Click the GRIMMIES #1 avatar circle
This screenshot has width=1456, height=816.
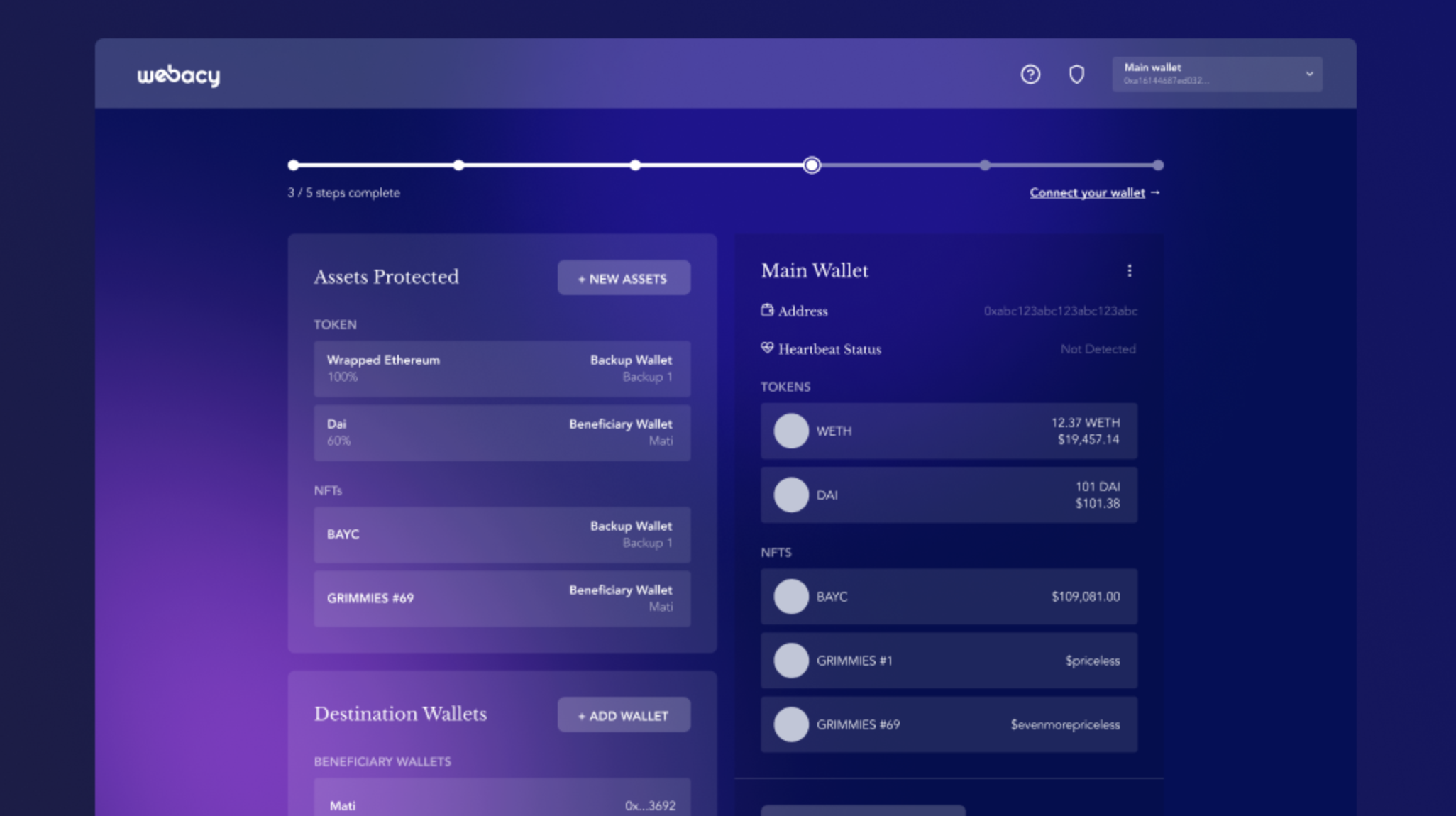click(x=791, y=661)
